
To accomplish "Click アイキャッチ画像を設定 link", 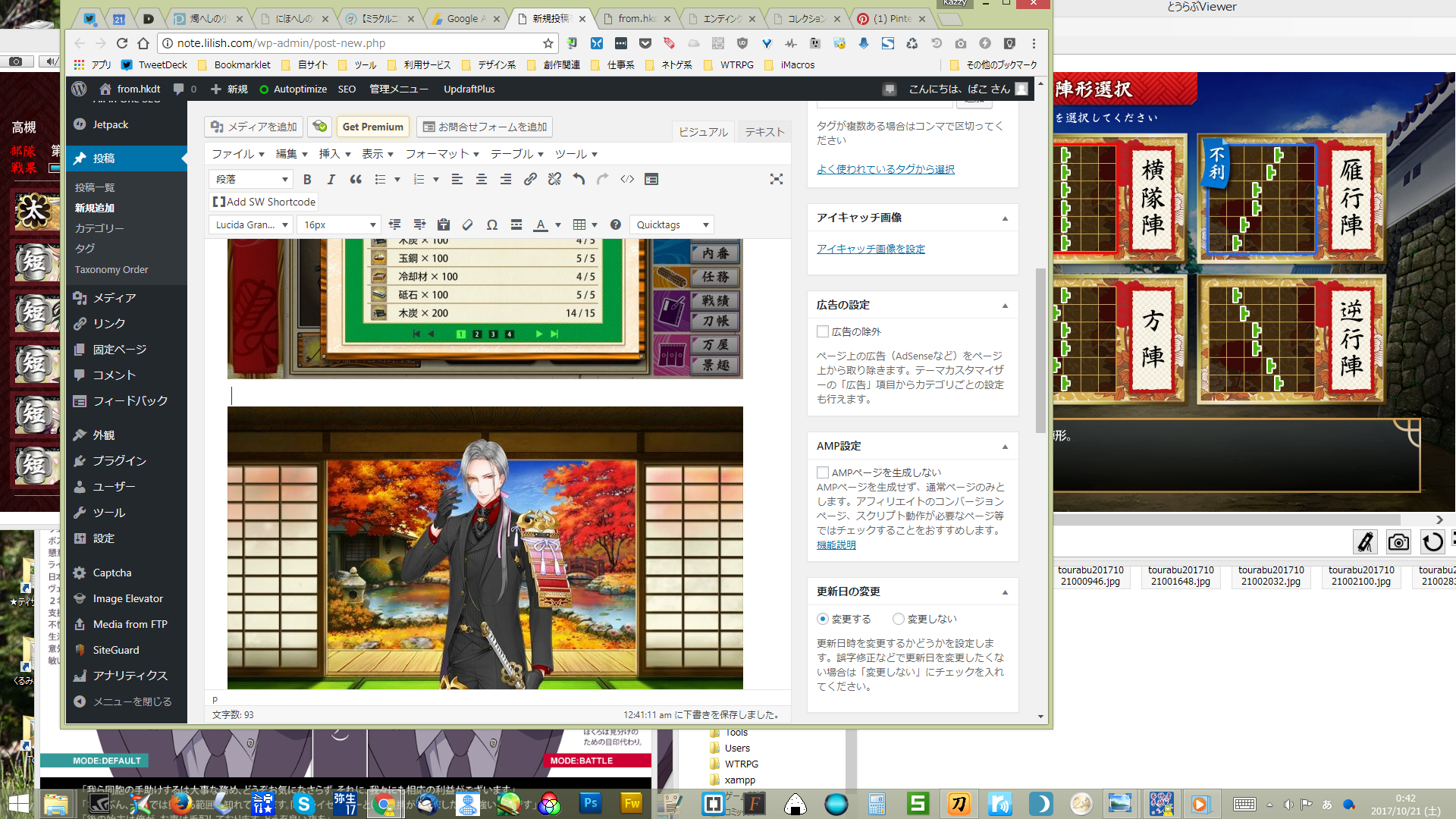I will [x=871, y=249].
